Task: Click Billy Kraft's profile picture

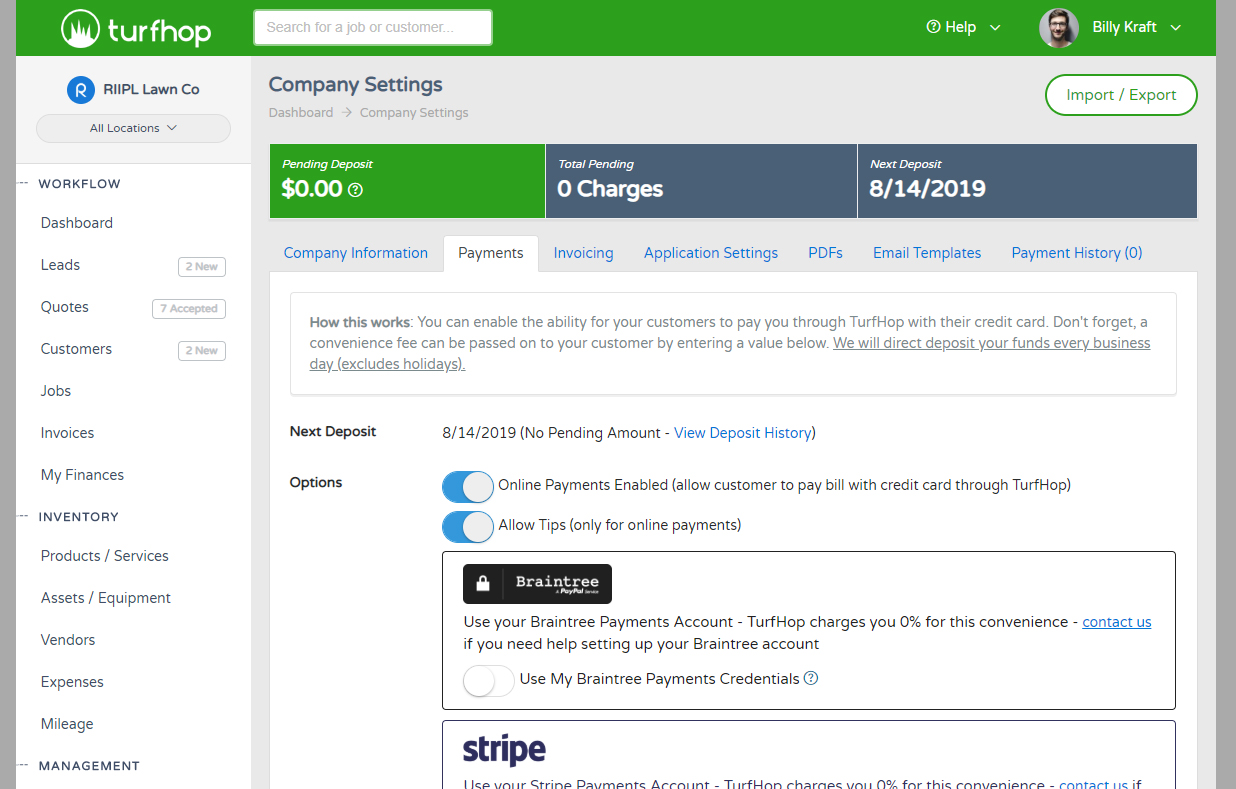Action: [x=1058, y=27]
